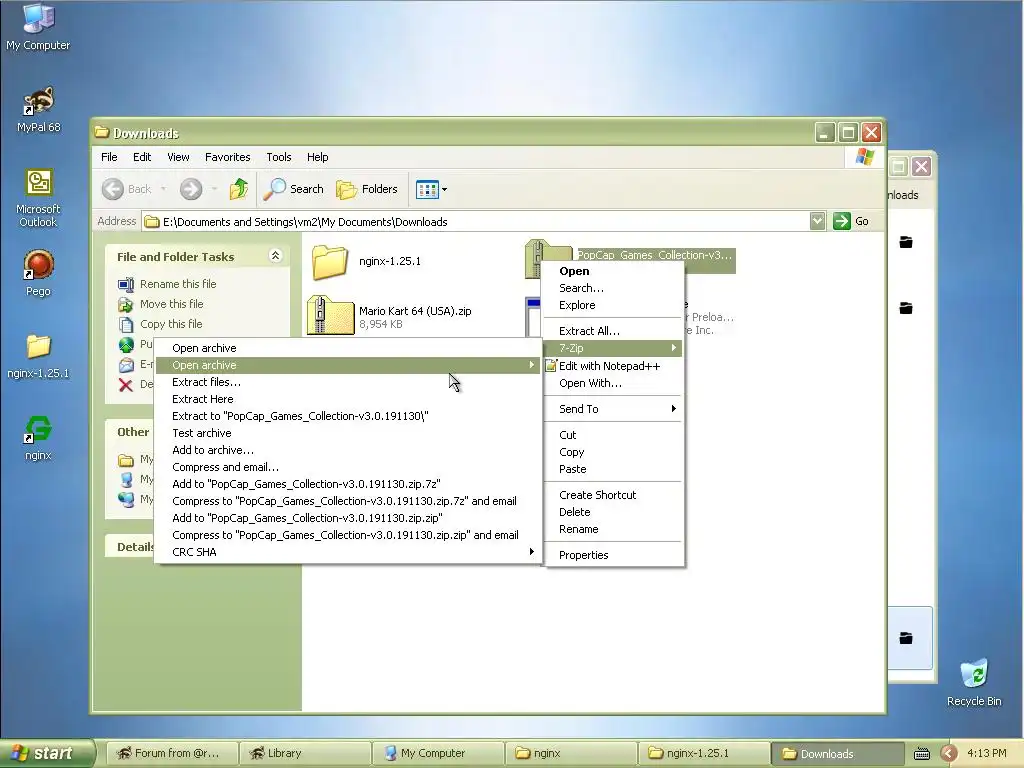This screenshot has height=768, width=1024.
Task: Choose Search... in the context menu
Action: [x=613, y=288]
